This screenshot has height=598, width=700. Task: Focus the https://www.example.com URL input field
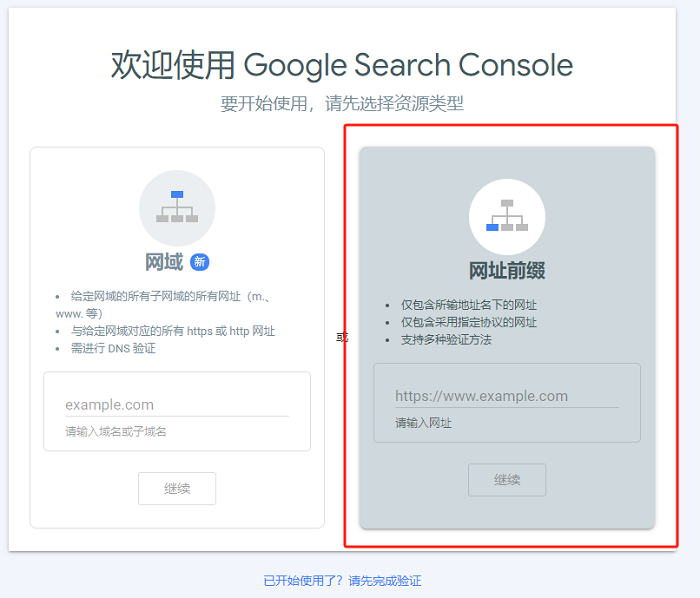pyautogui.click(x=507, y=396)
